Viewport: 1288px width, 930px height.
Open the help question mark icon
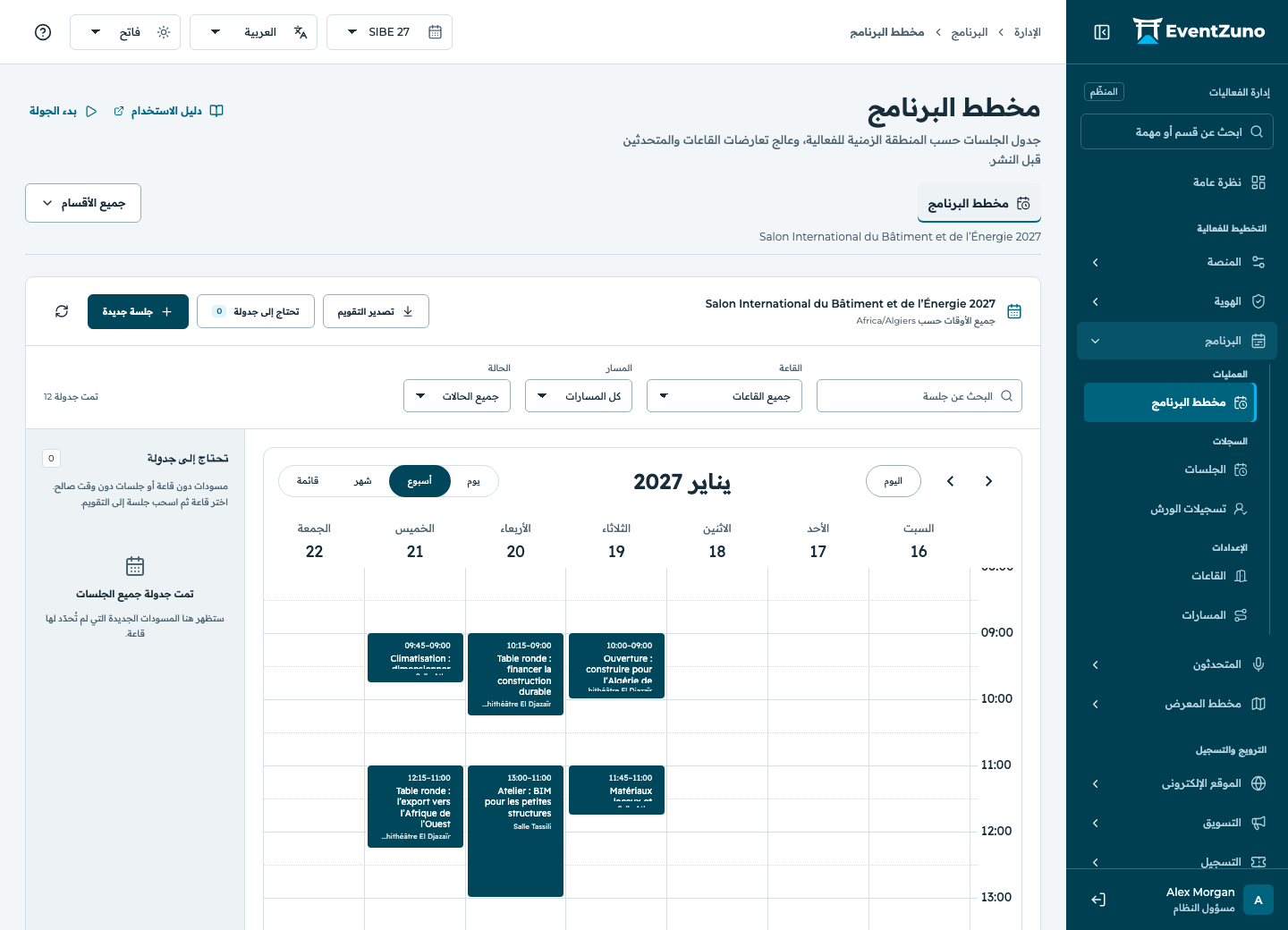pos(43,32)
